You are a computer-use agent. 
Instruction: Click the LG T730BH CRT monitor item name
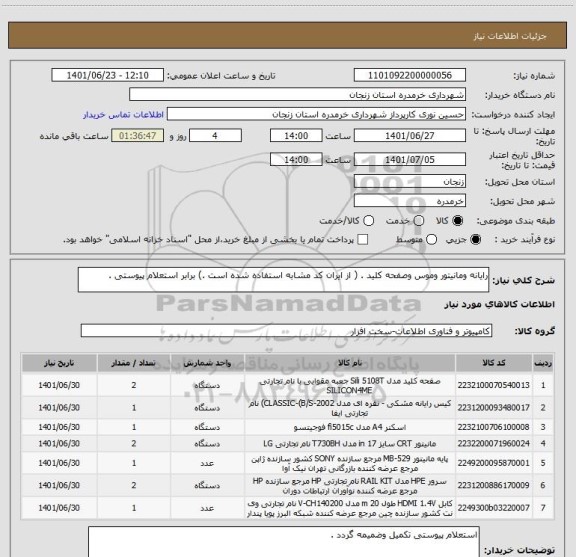tap(350, 444)
